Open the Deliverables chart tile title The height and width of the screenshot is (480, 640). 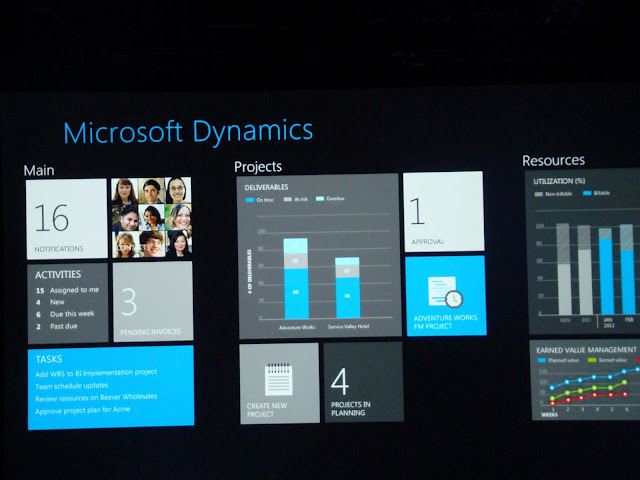coord(267,187)
